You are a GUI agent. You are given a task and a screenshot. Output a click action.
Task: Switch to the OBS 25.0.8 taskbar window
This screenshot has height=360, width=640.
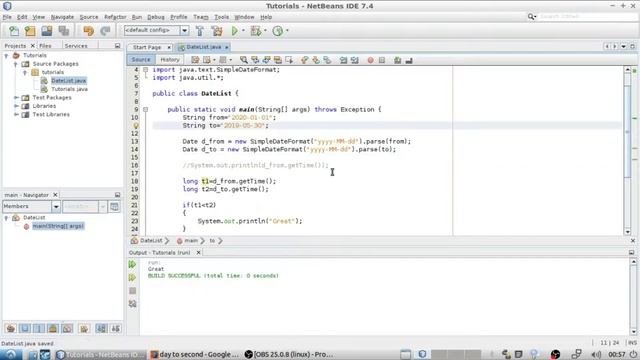click(289, 354)
